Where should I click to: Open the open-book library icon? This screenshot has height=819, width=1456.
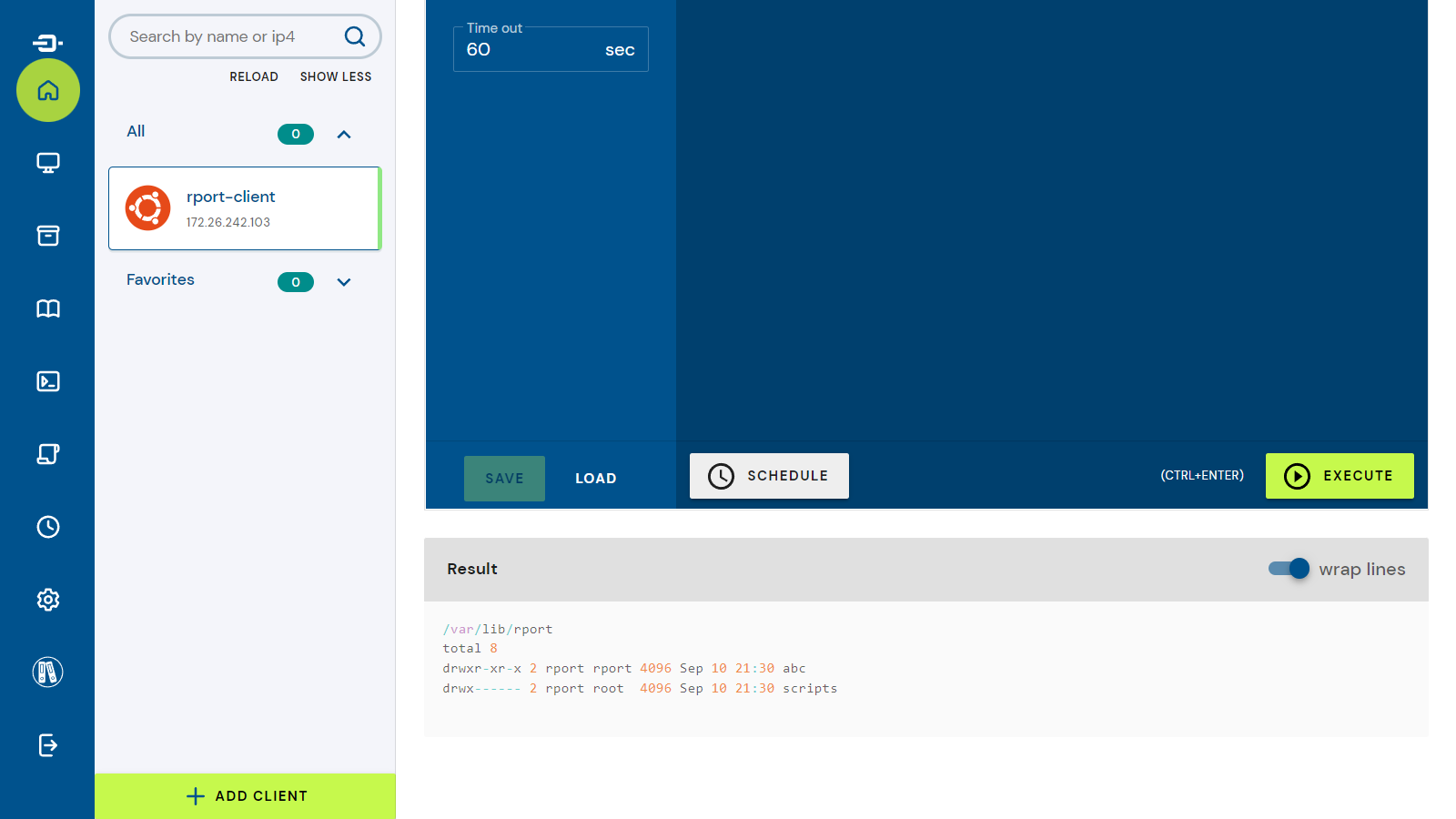point(48,308)
